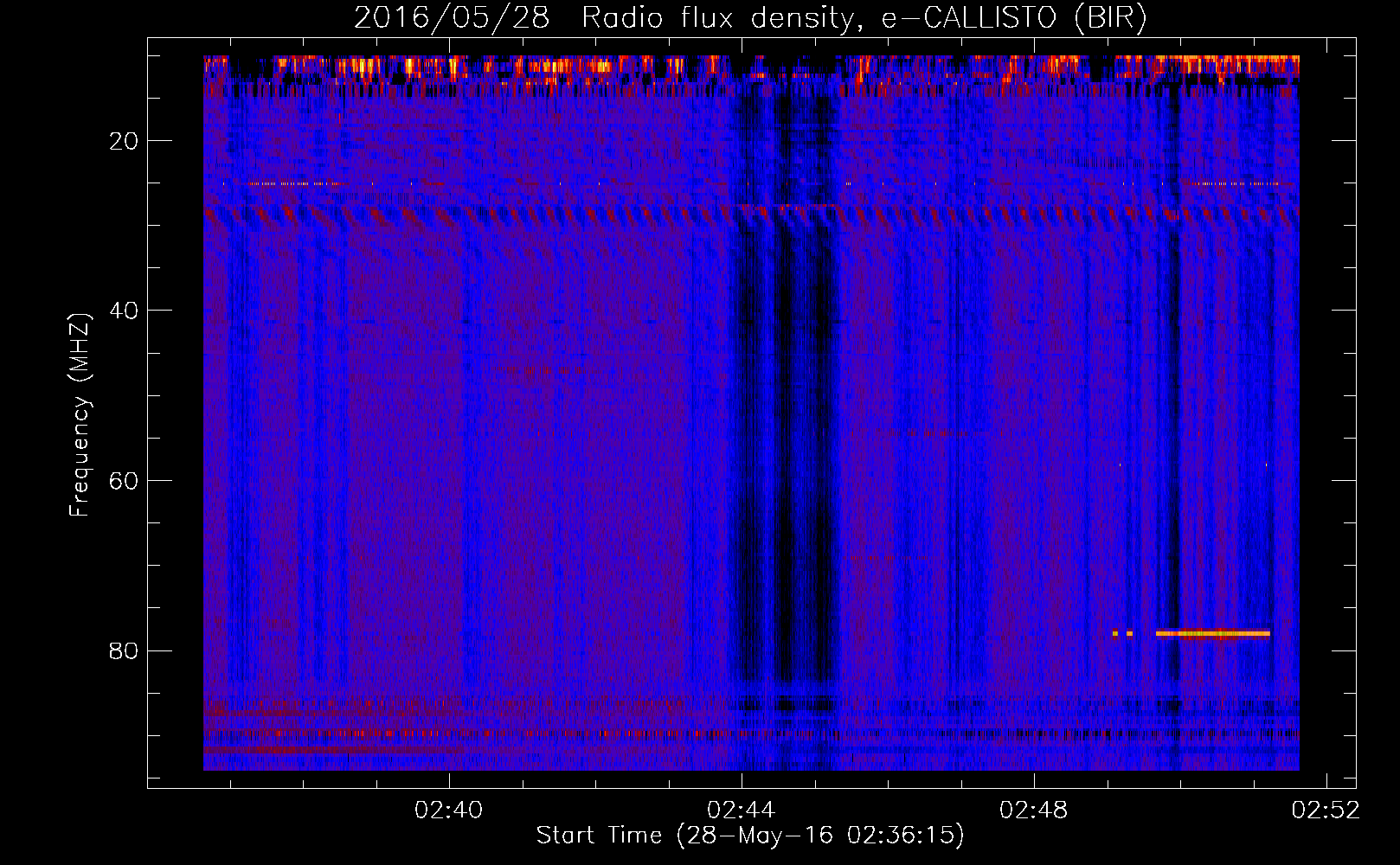This screenshot has width=1400, height=865.
Task: Click the 02:48 time tick label
Action: [1033, 811]
